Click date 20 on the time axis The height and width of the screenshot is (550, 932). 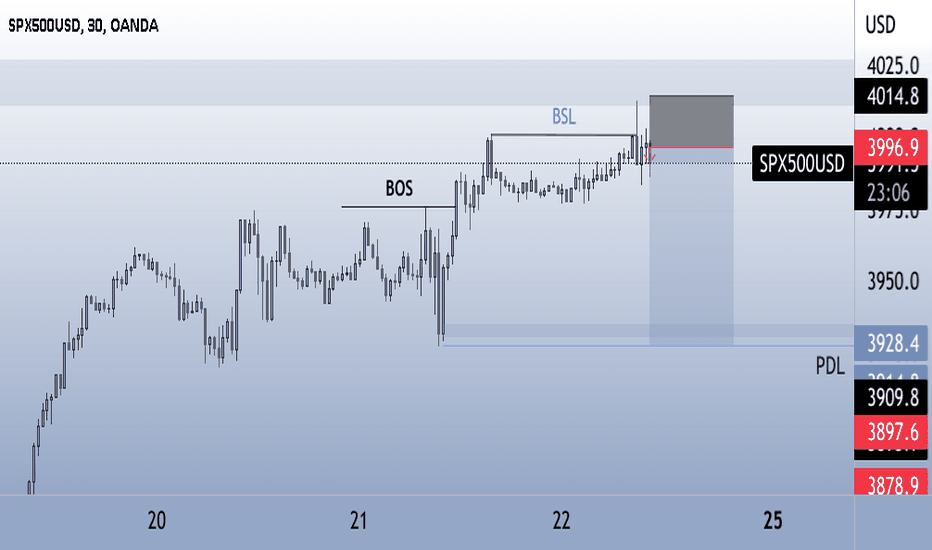pos(156,521)
